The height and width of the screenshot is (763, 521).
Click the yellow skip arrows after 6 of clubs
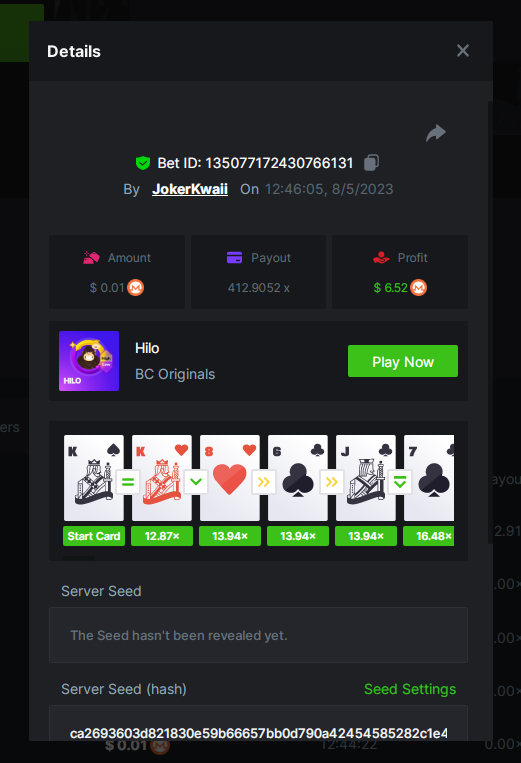(x=332, y=482)
